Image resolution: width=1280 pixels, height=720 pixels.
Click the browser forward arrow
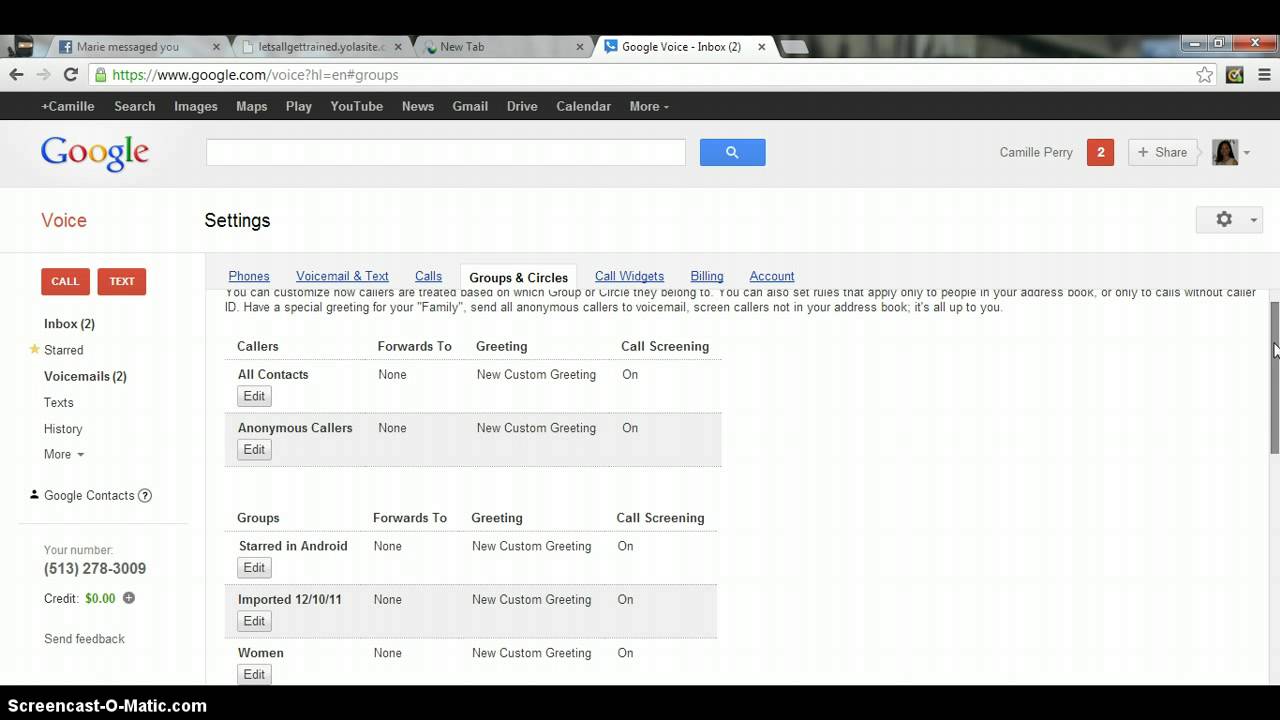pyautogui.click(x=43, y=75)
